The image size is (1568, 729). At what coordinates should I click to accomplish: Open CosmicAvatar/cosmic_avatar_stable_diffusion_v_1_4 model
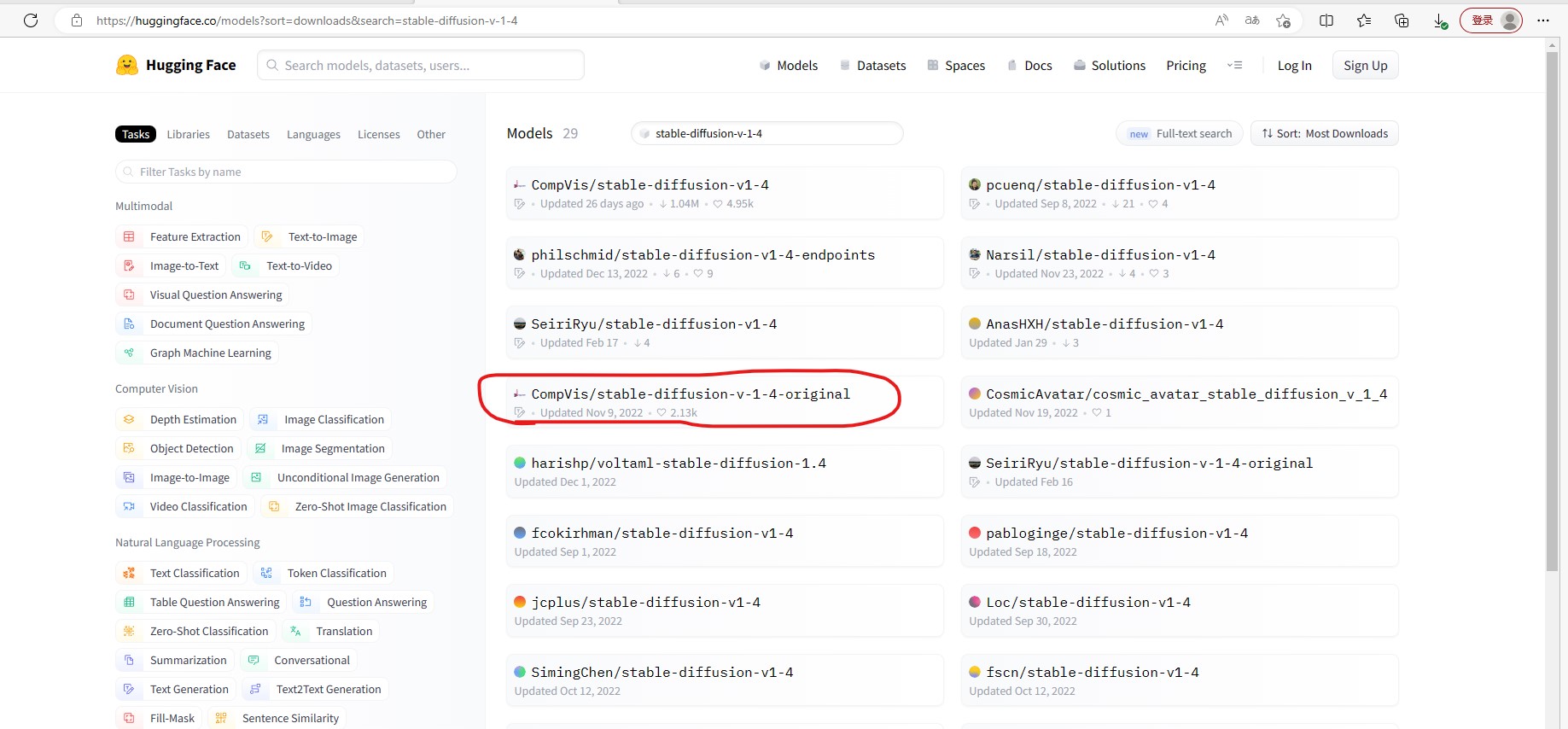coord(1180,402)
